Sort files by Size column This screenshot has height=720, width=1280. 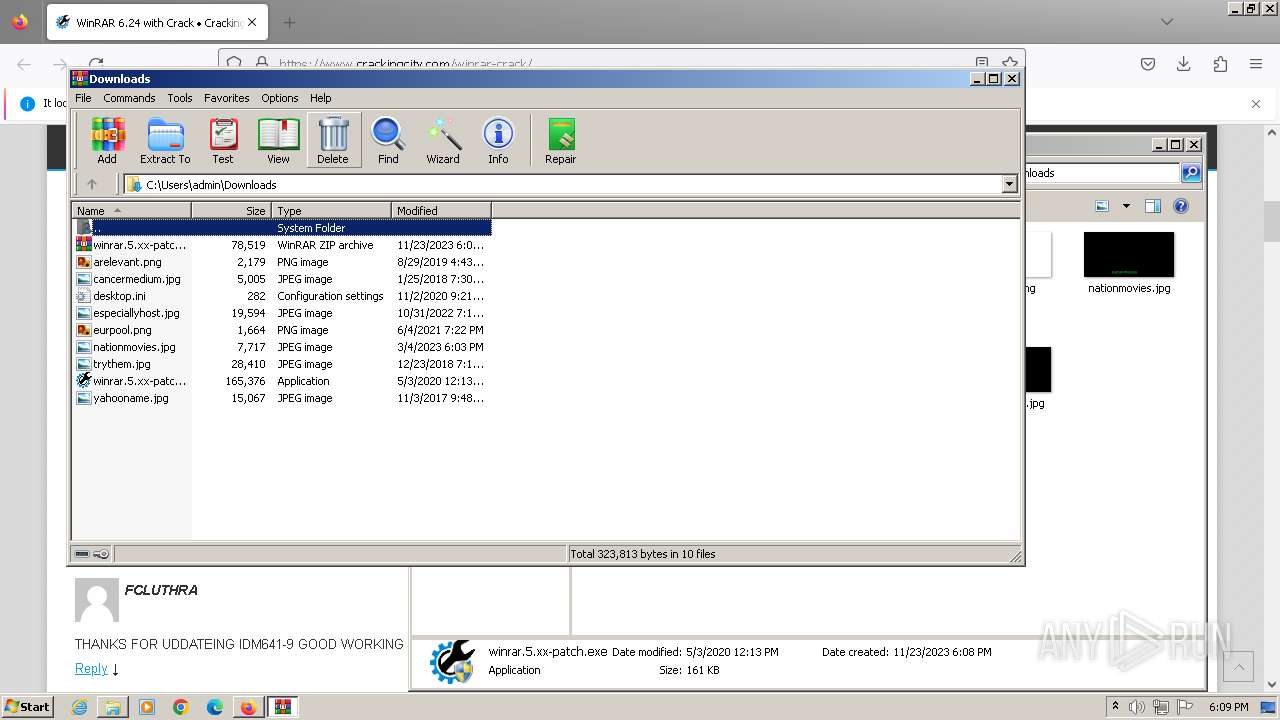[231, 211]
